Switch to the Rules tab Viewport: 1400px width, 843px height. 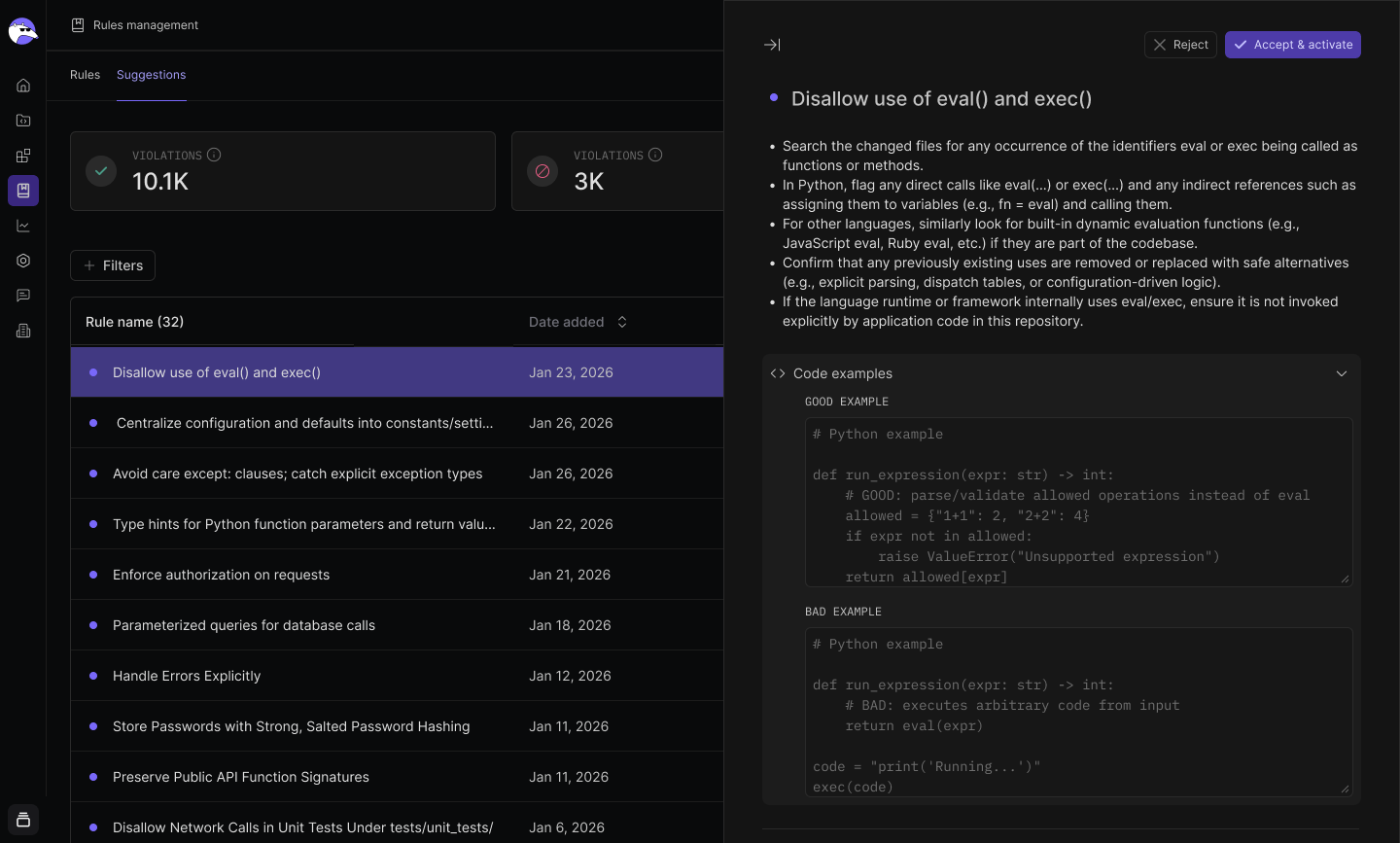click(x=85, y=75)
